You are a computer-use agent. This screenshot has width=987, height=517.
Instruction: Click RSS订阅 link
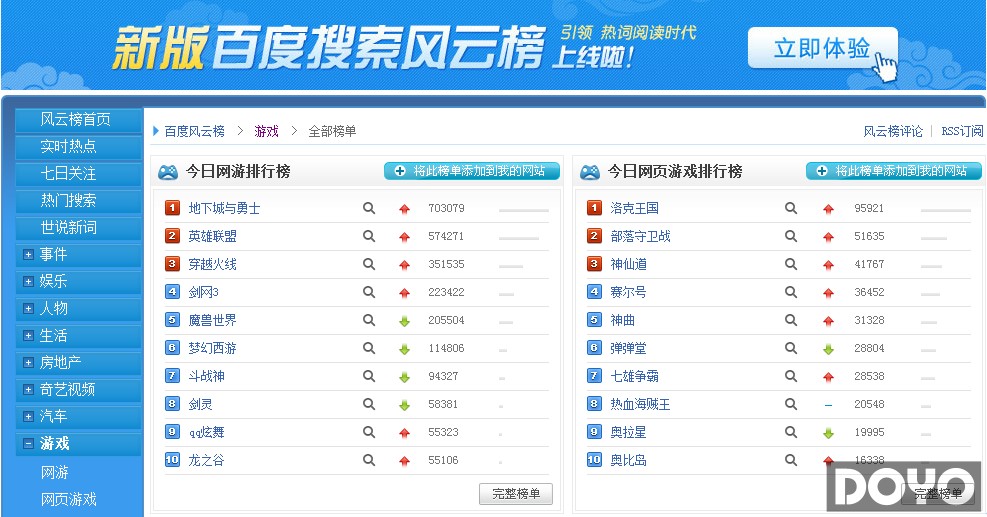click(962, 131)
